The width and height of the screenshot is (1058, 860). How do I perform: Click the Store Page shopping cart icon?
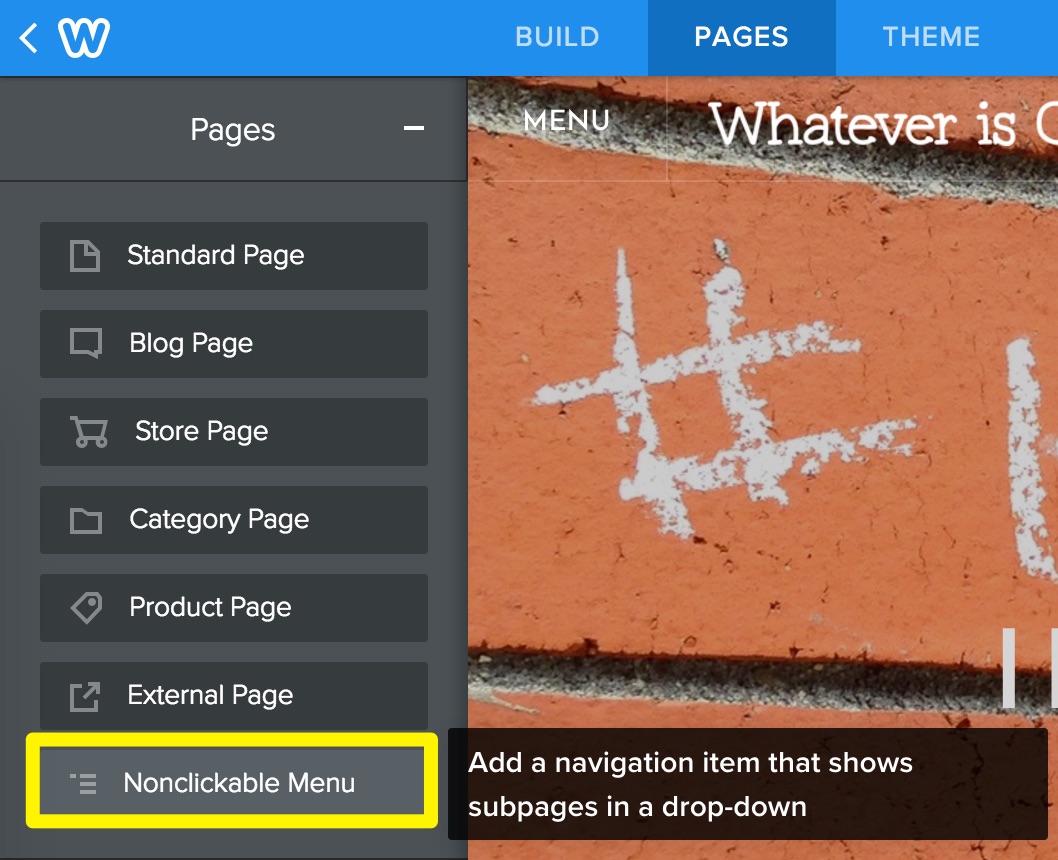click(89, 432)
